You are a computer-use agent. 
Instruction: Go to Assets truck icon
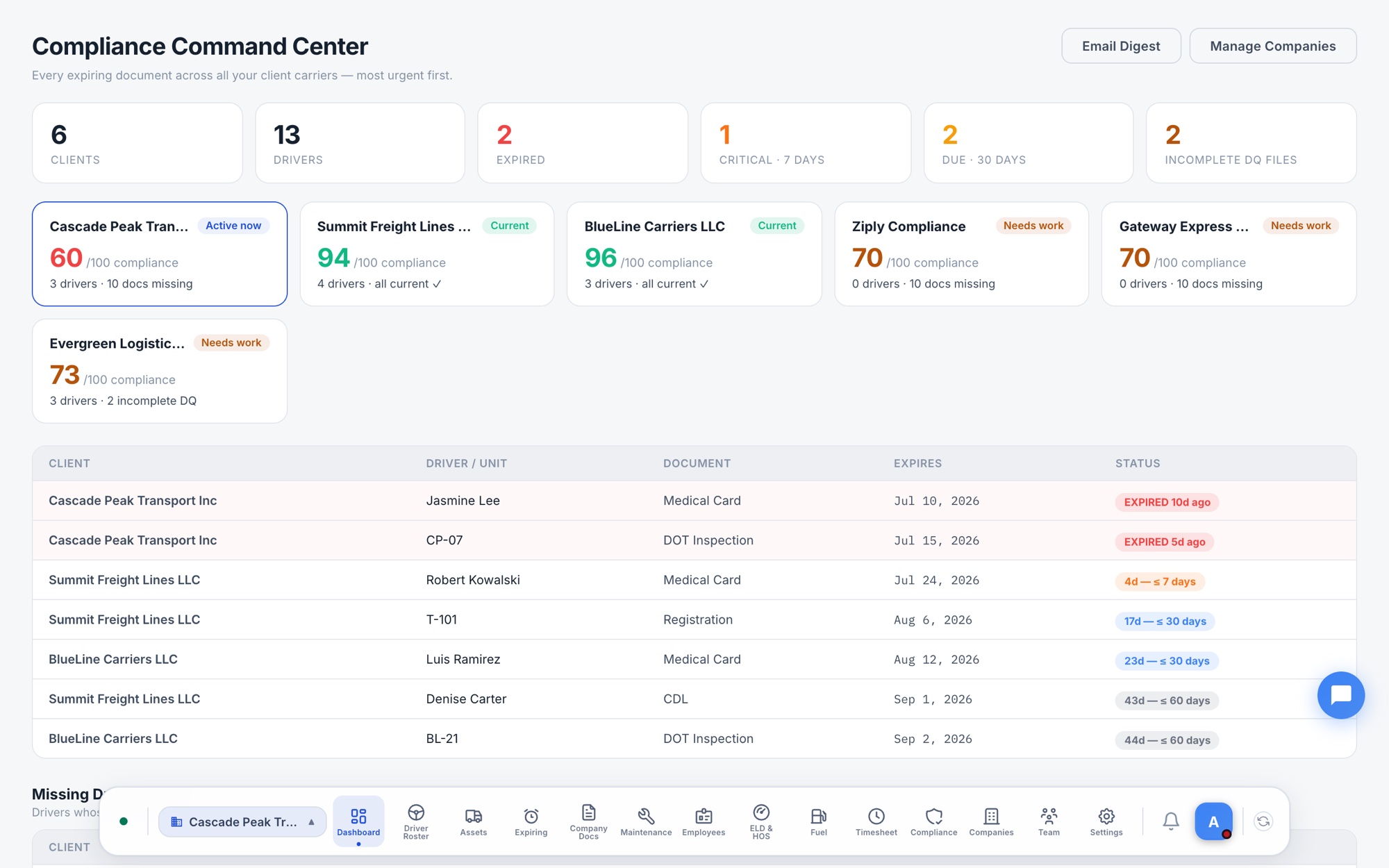[x=474, y=816]
